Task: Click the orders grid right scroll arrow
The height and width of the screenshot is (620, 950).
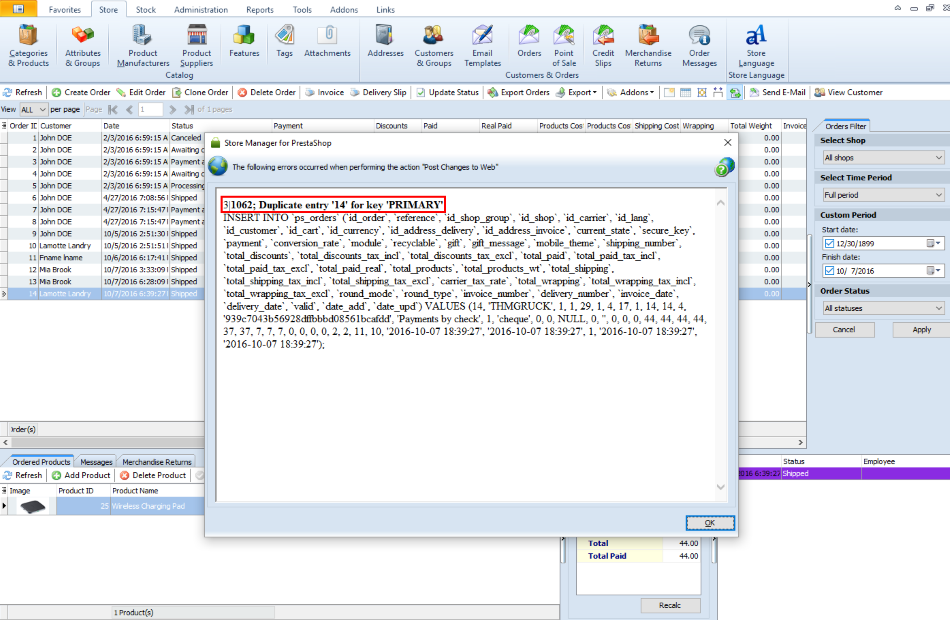Action: coord(800,442)
